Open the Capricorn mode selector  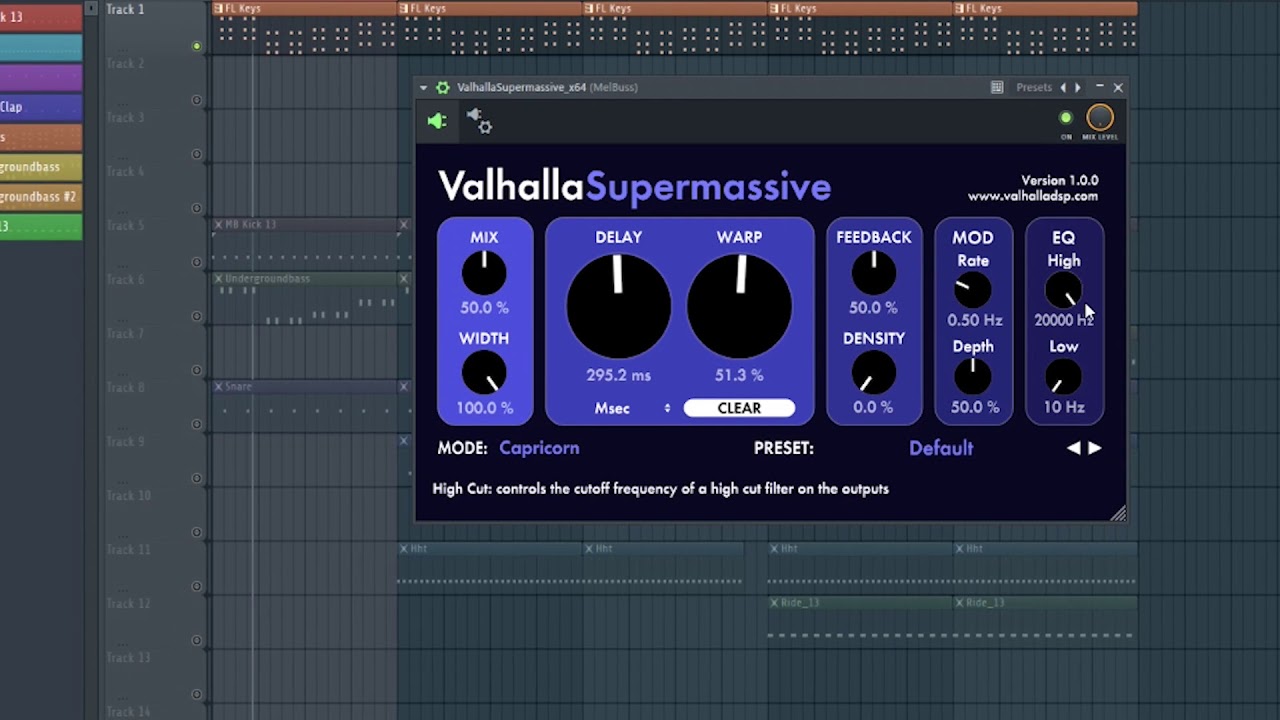[539, 448]
